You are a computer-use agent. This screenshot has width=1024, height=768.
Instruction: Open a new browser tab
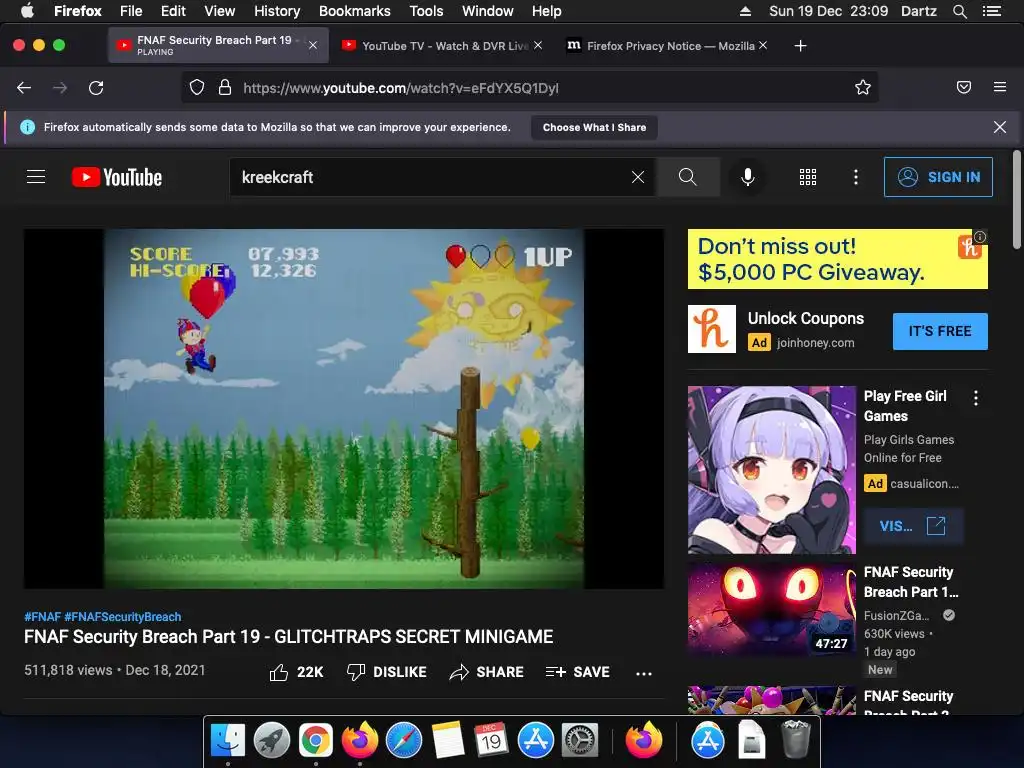(800, 46)
